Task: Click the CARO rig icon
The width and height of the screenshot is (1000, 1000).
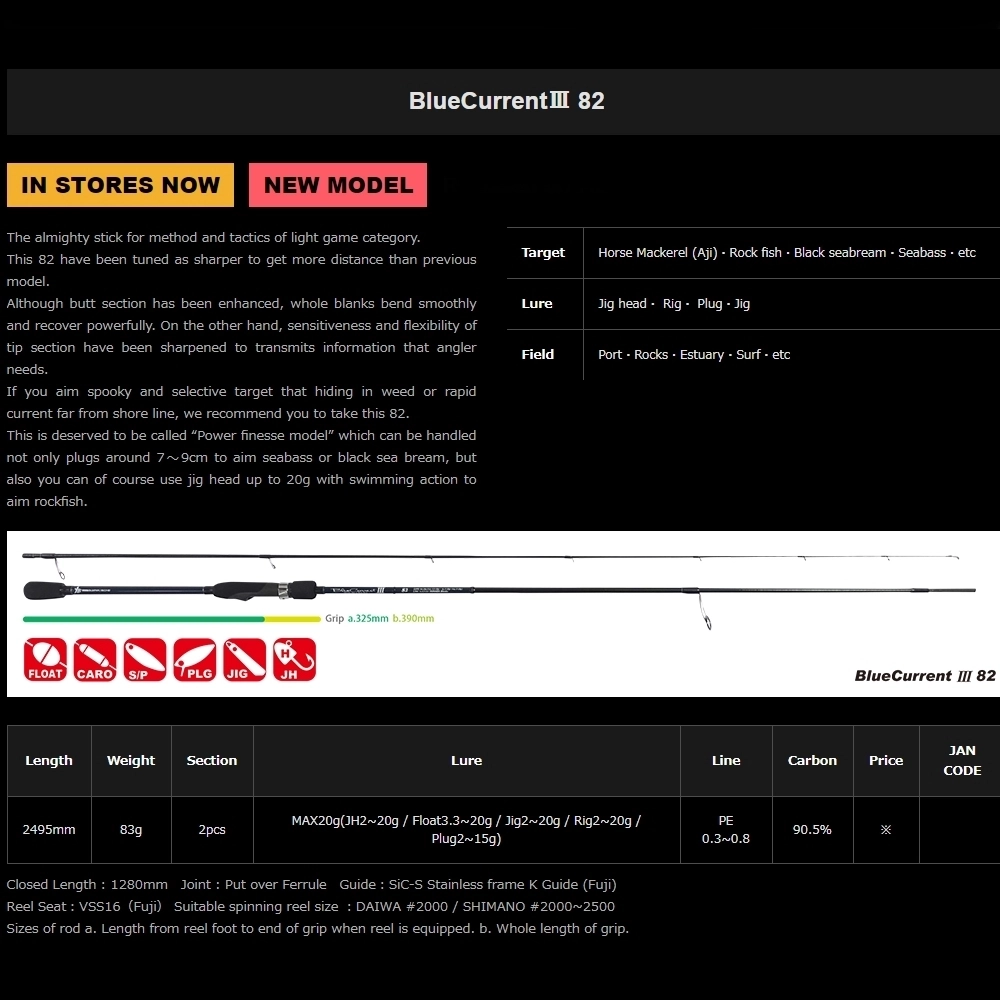Action: pyautogui.click(x=95, y=659)
